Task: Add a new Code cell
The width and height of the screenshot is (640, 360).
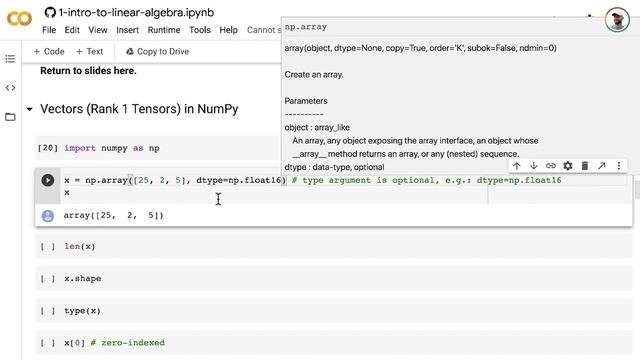Action: tap(49, 51)
